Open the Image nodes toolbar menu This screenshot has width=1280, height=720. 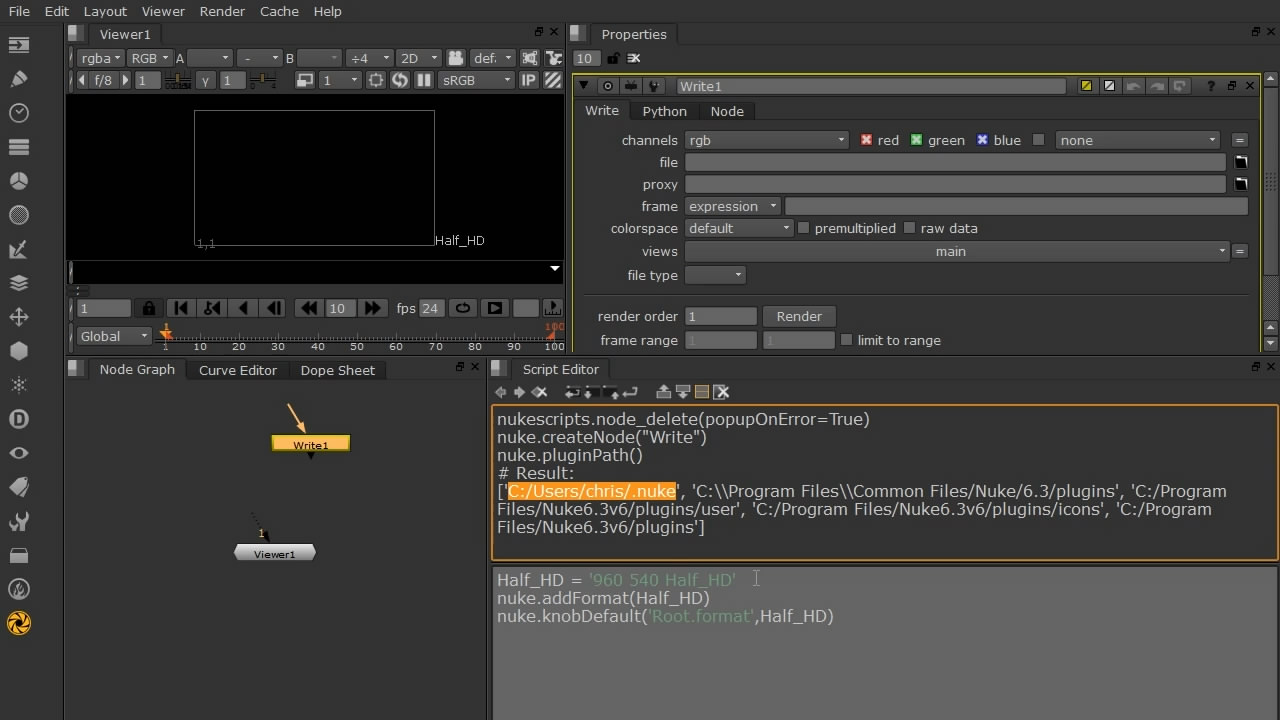tap(18, 45)
